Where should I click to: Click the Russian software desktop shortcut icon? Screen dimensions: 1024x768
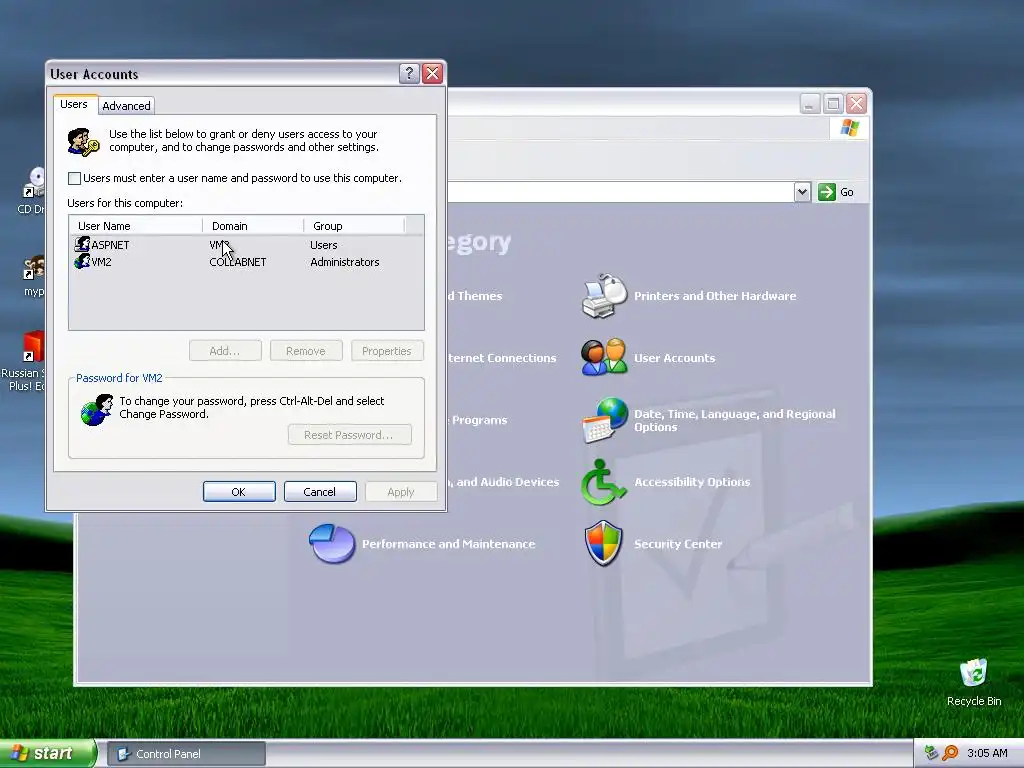[x=33, y=347]
